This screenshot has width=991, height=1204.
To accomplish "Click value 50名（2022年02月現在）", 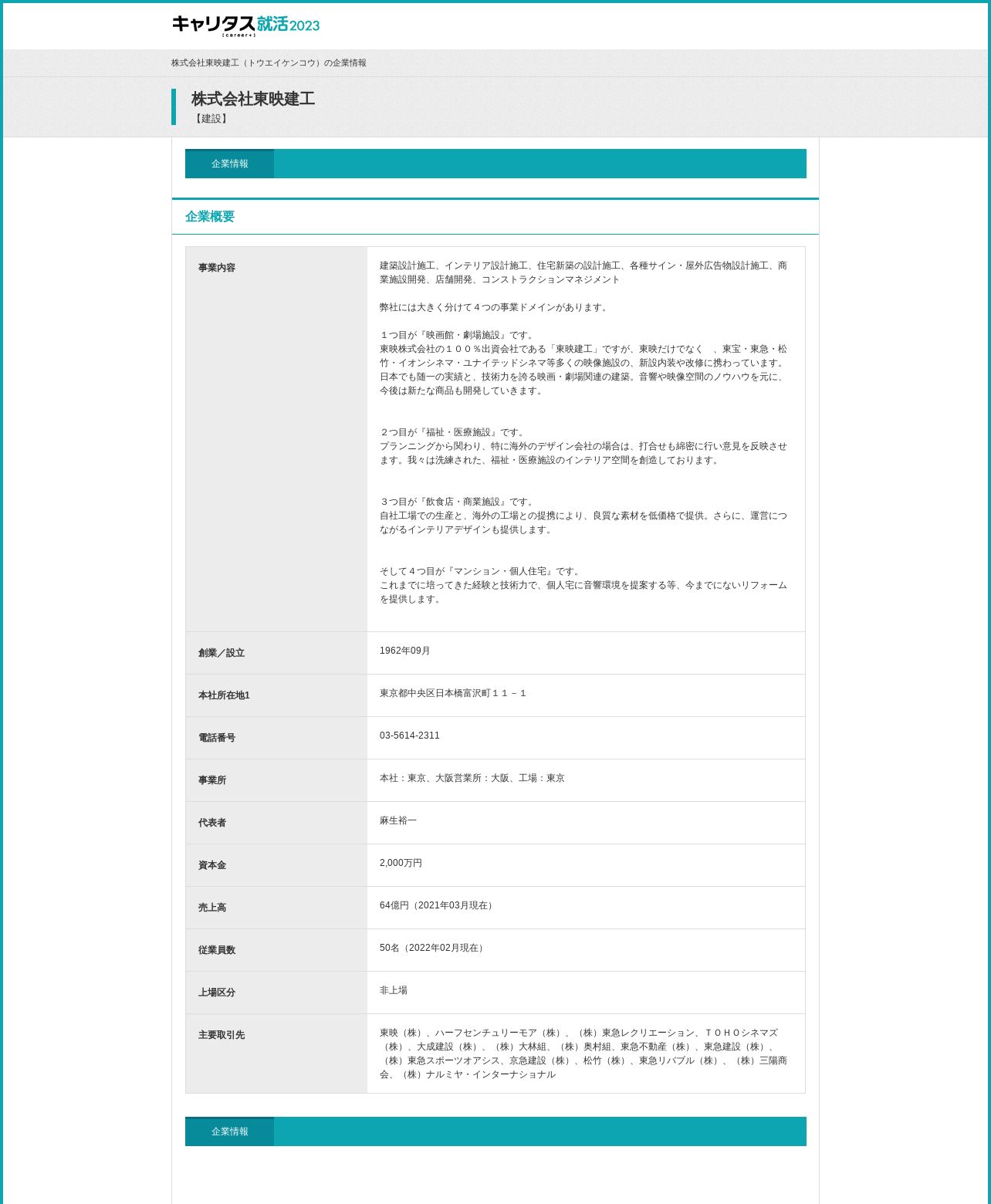I will tap(433, 948).
